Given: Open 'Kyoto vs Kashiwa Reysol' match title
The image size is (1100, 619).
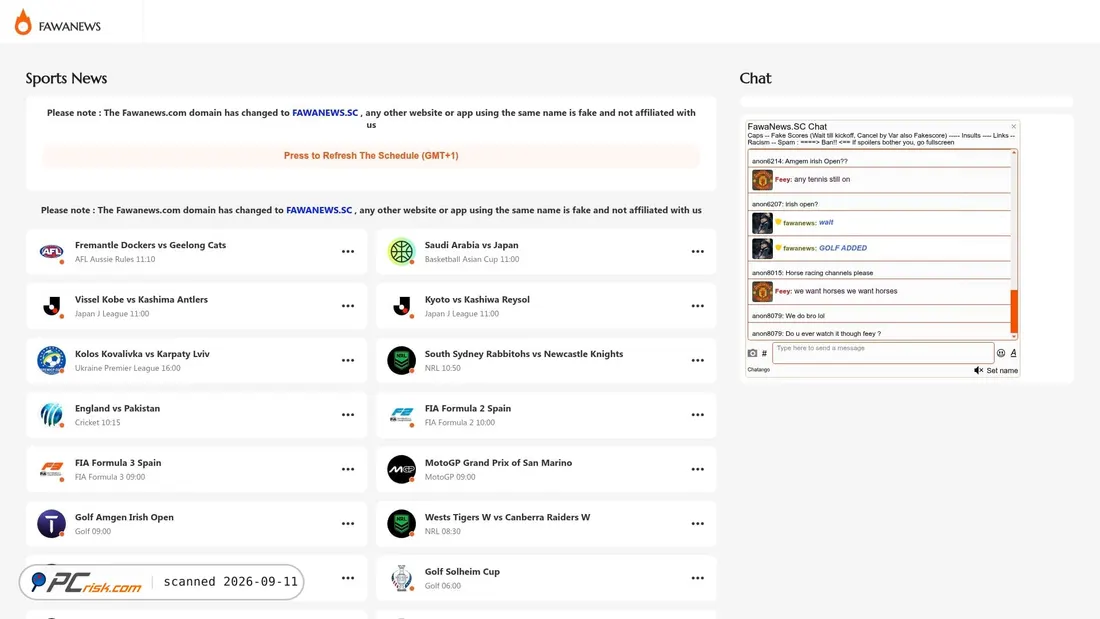Looking at the screenshot, I should click(x=477, y=299).
